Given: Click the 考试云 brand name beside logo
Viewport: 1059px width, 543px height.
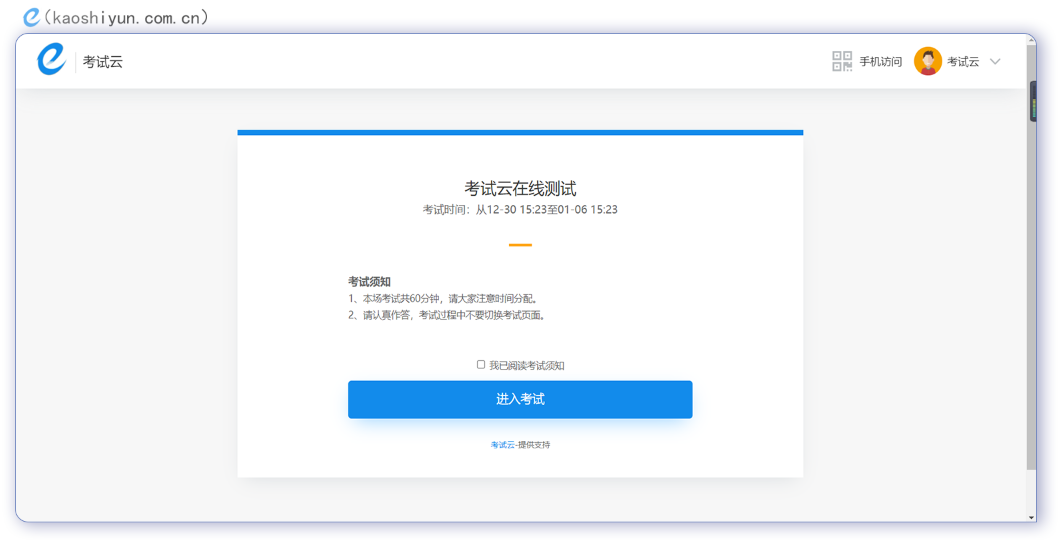Looking at the screenshot, I should [103, 62].
